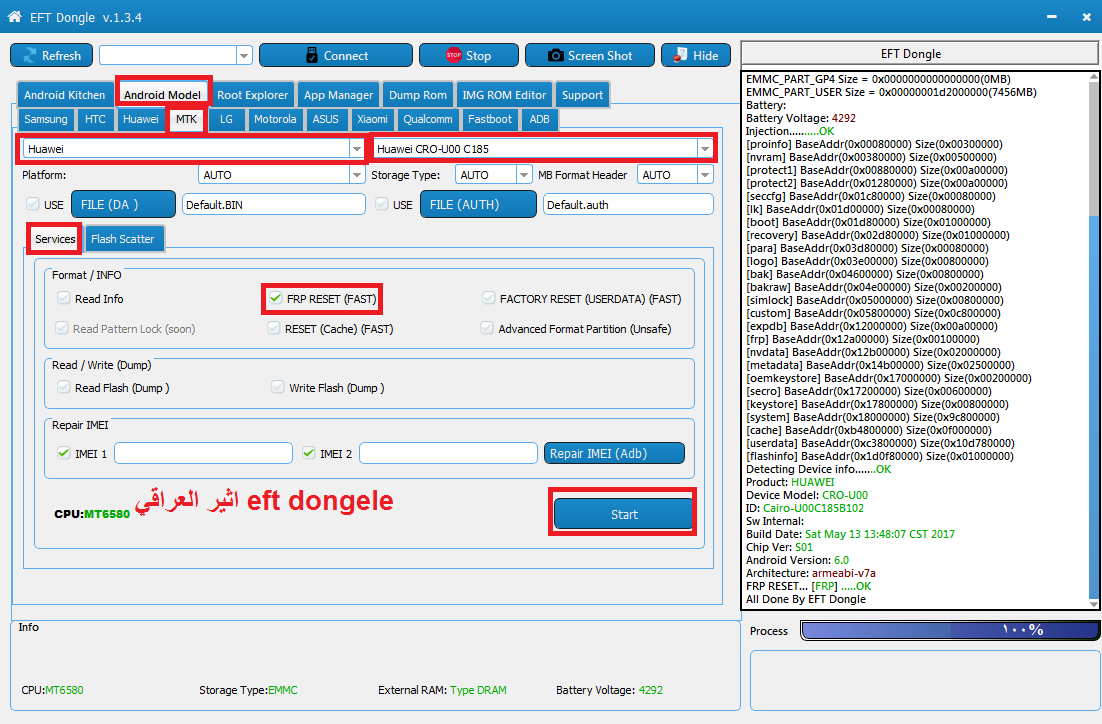1102x724 pixels.
Task: Click the Process progress bar
Action: 949,631
